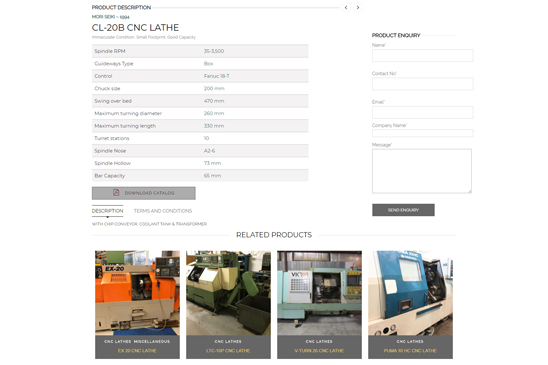The image size is (548, 365).
Task: Focus the Contact No field
Action: [423, 84]
